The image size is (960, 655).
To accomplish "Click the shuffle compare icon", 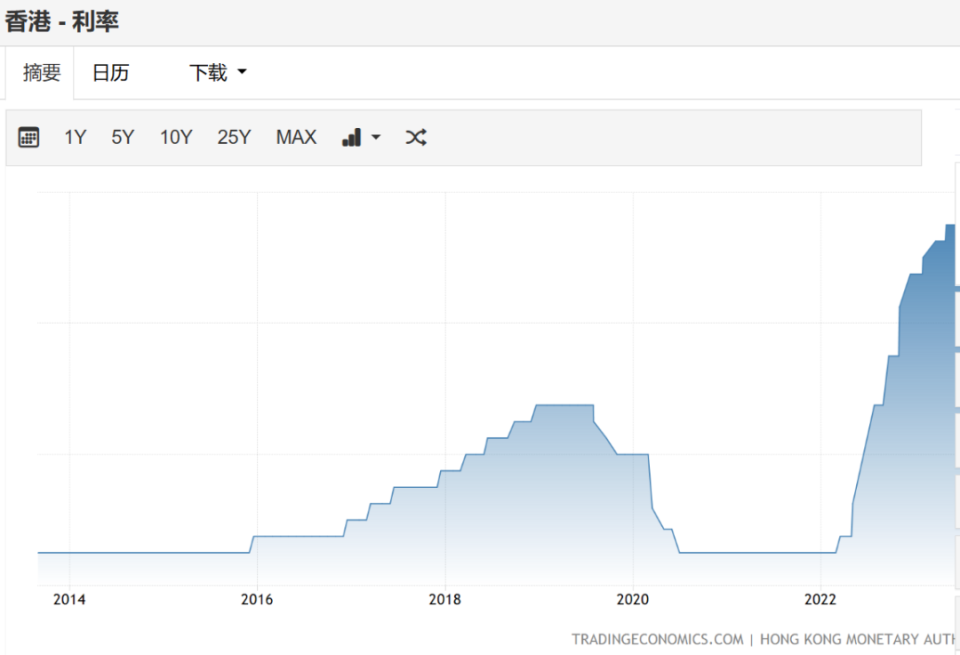I will point(416,137).
